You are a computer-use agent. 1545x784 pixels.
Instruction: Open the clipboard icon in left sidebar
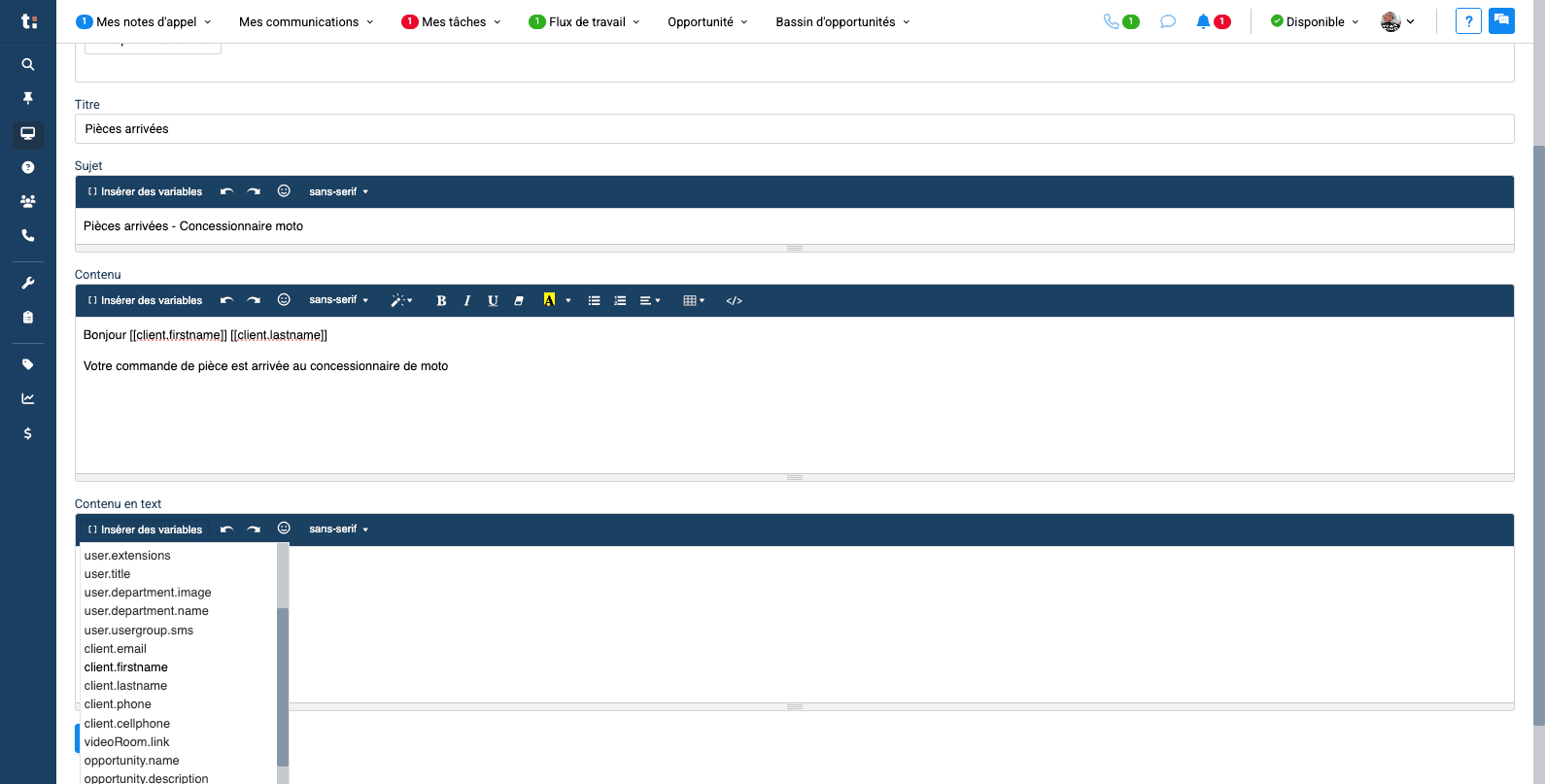click(28, 317)
